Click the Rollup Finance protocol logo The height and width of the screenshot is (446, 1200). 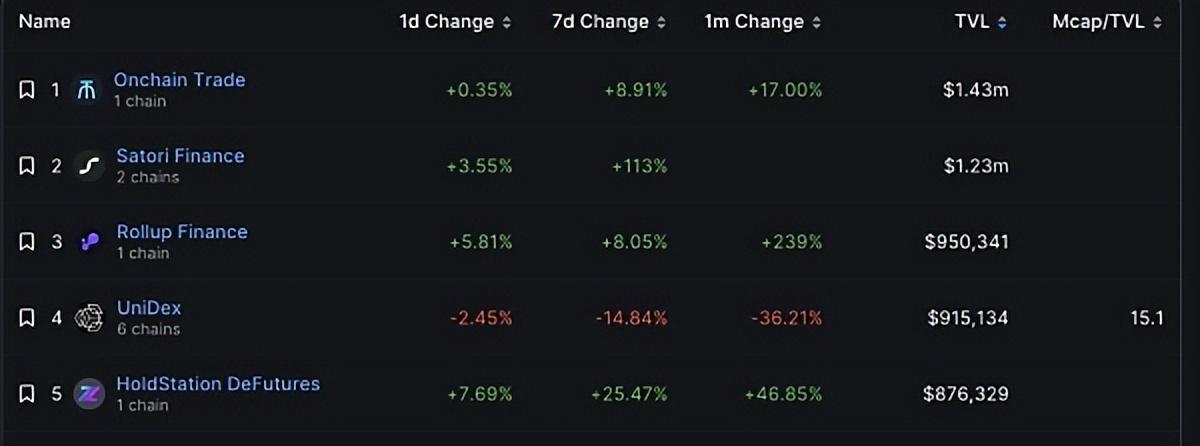tap(90, 242)
